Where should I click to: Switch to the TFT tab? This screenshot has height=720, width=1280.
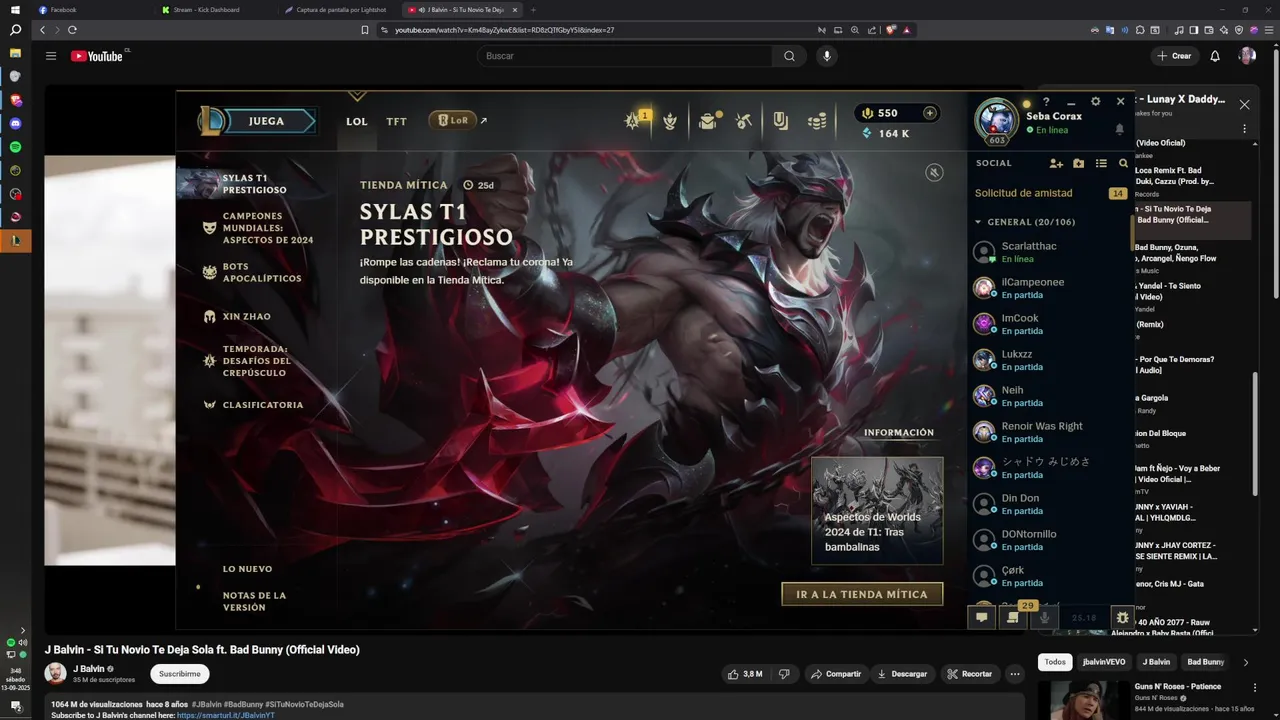397,121
